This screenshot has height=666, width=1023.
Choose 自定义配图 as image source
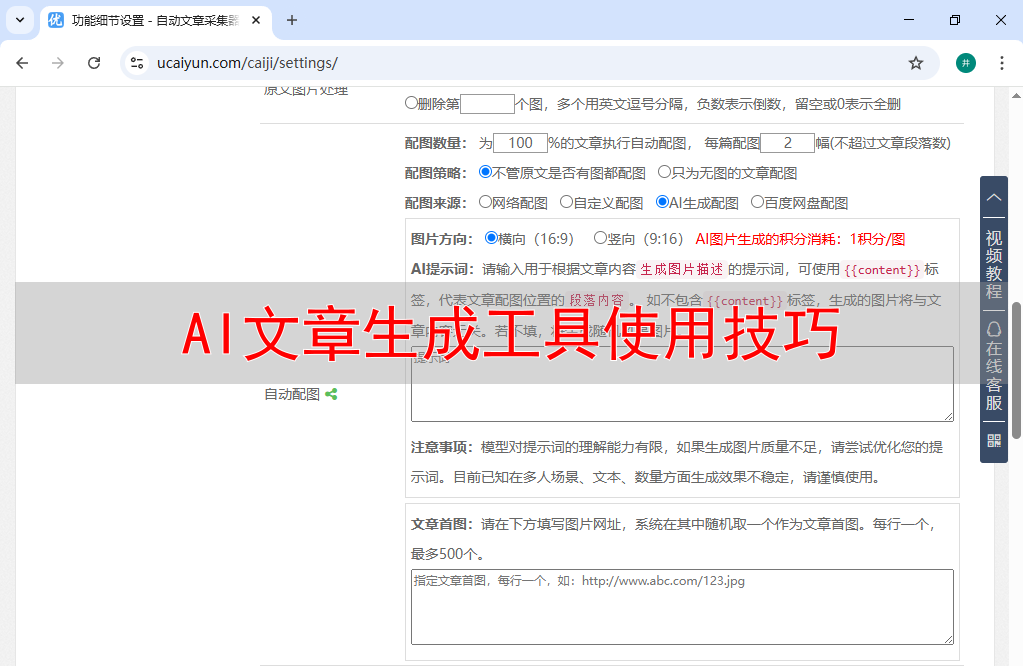tap(566, 202)
